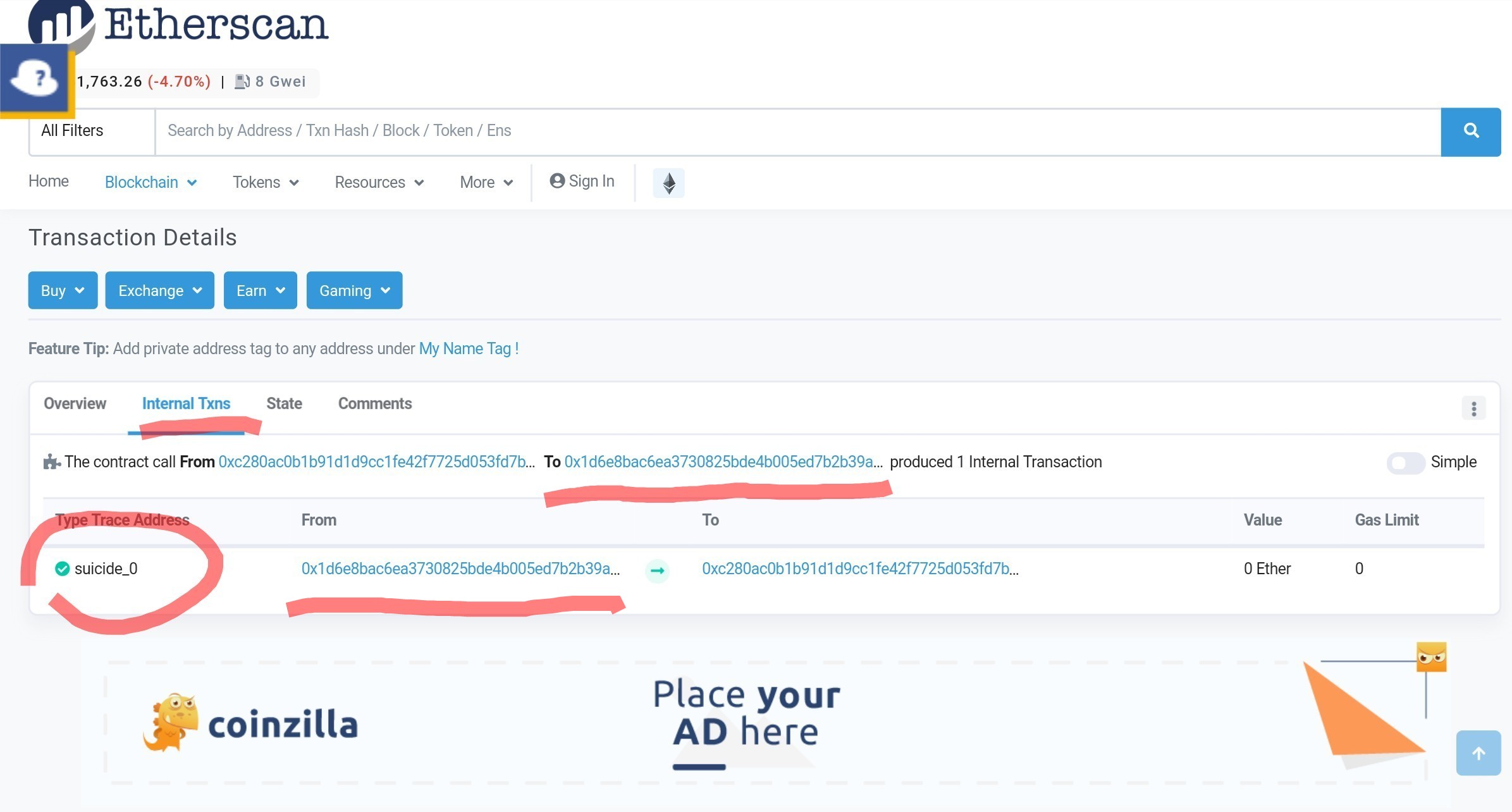The image size is (1512, 812).
Task: Open the Exchange dropdown button
Action: click(159, 290)
